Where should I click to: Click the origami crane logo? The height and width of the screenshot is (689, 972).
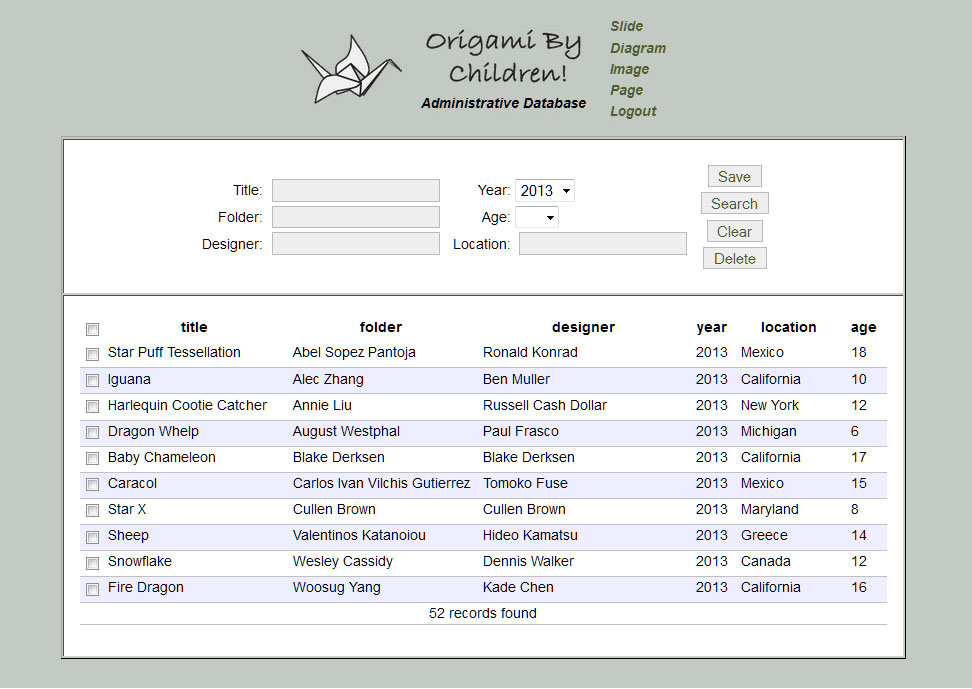350,69
